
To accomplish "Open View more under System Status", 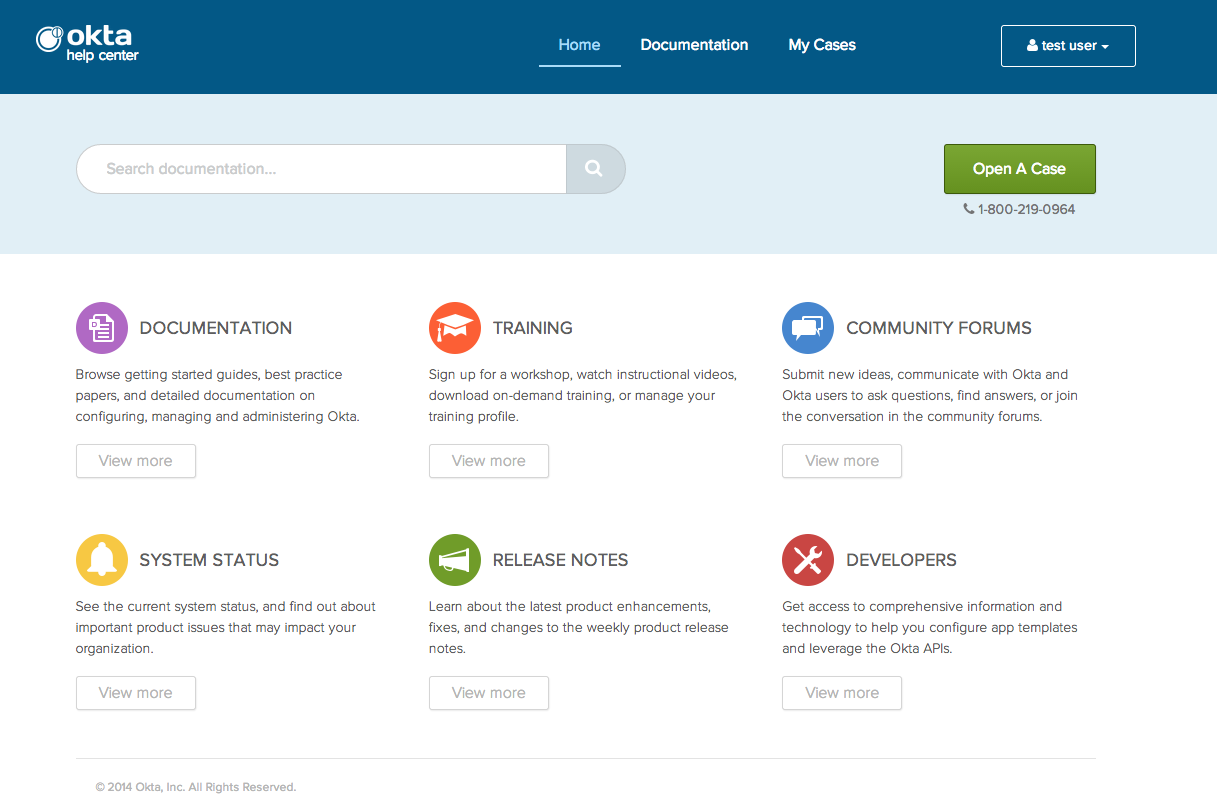I will pos(136,693).
